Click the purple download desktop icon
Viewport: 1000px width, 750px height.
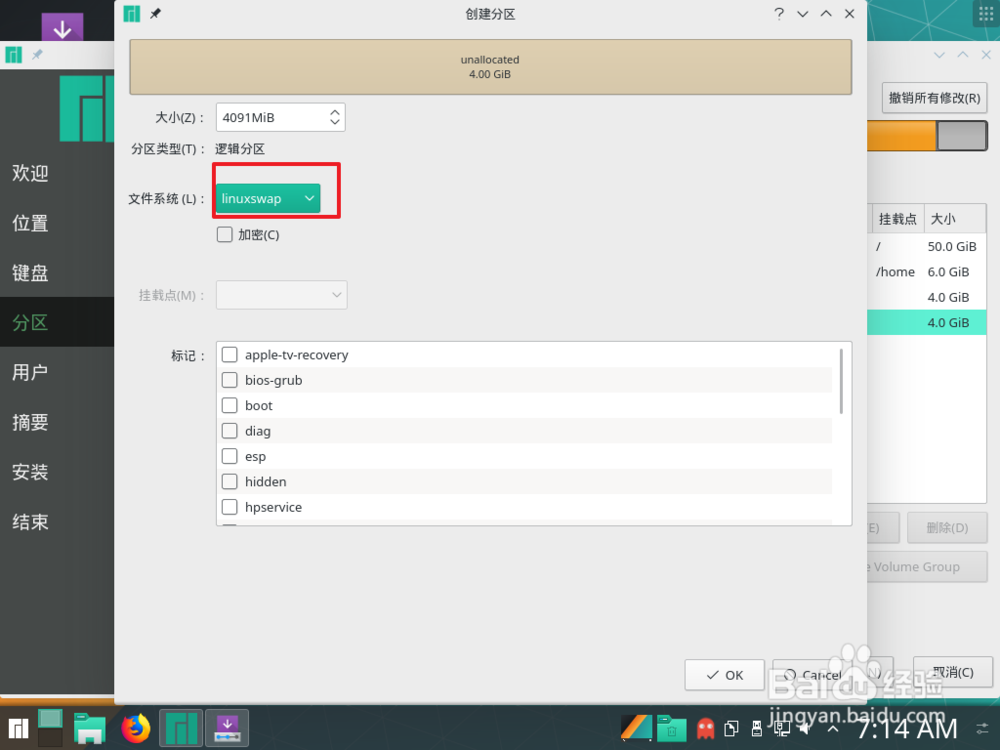point(62,27)
